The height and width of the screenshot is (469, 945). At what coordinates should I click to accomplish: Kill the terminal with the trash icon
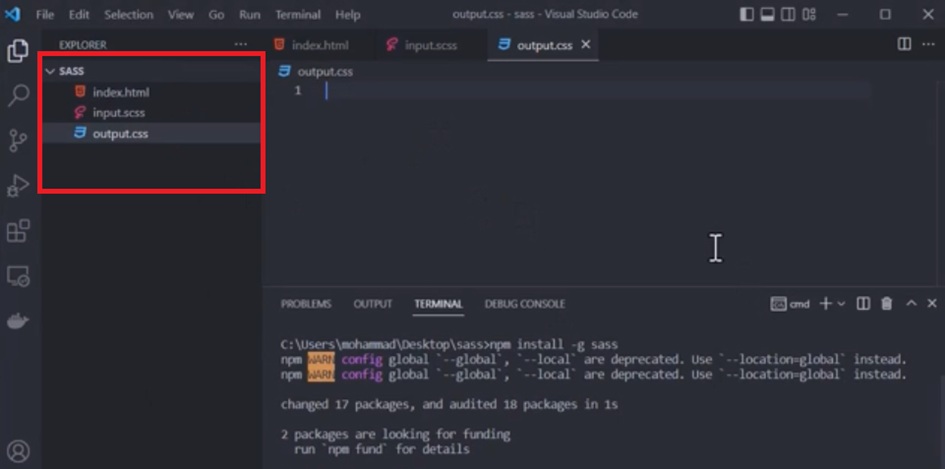(886, 303)
